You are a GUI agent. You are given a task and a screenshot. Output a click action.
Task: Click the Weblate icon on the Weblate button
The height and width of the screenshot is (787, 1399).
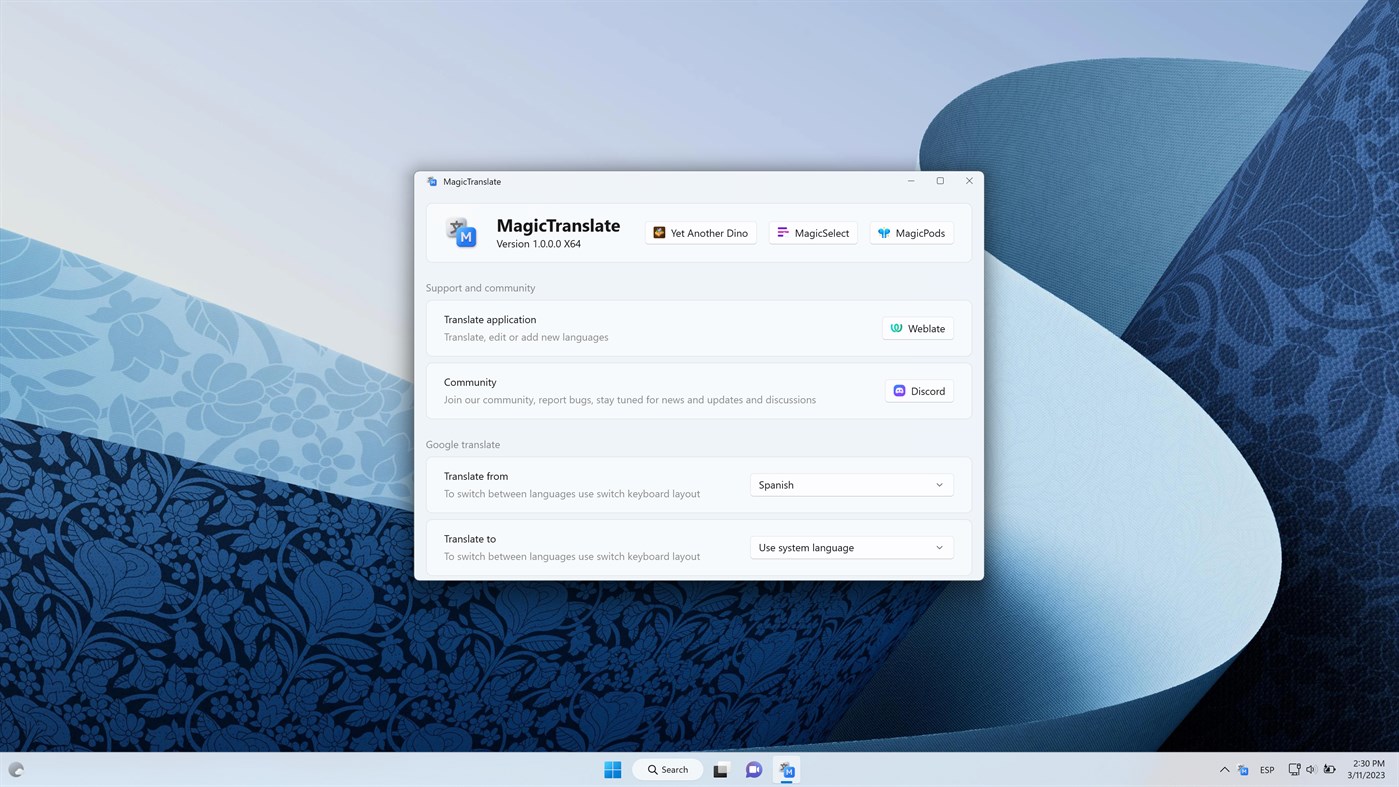click(897, 328)
